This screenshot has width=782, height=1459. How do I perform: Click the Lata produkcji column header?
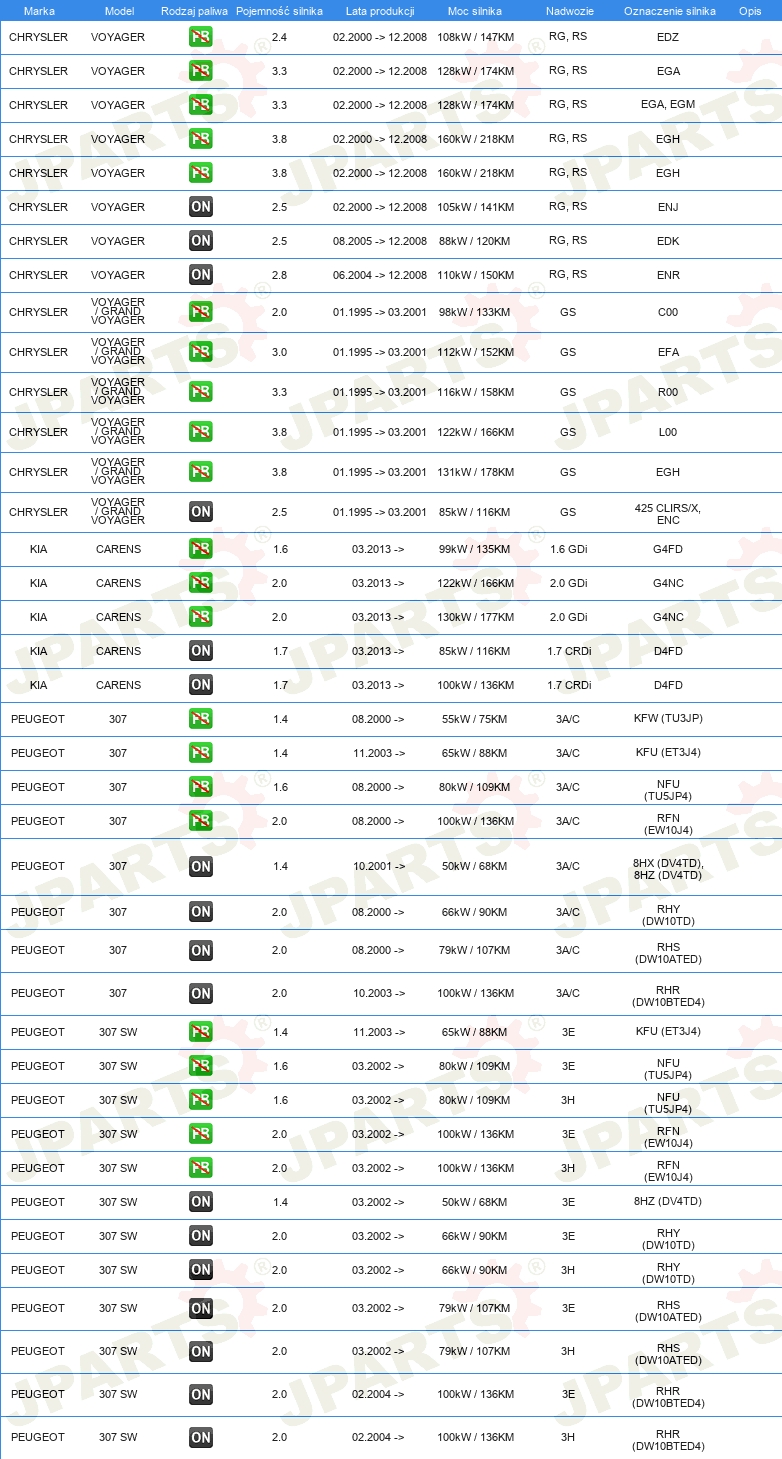(380, 11)
